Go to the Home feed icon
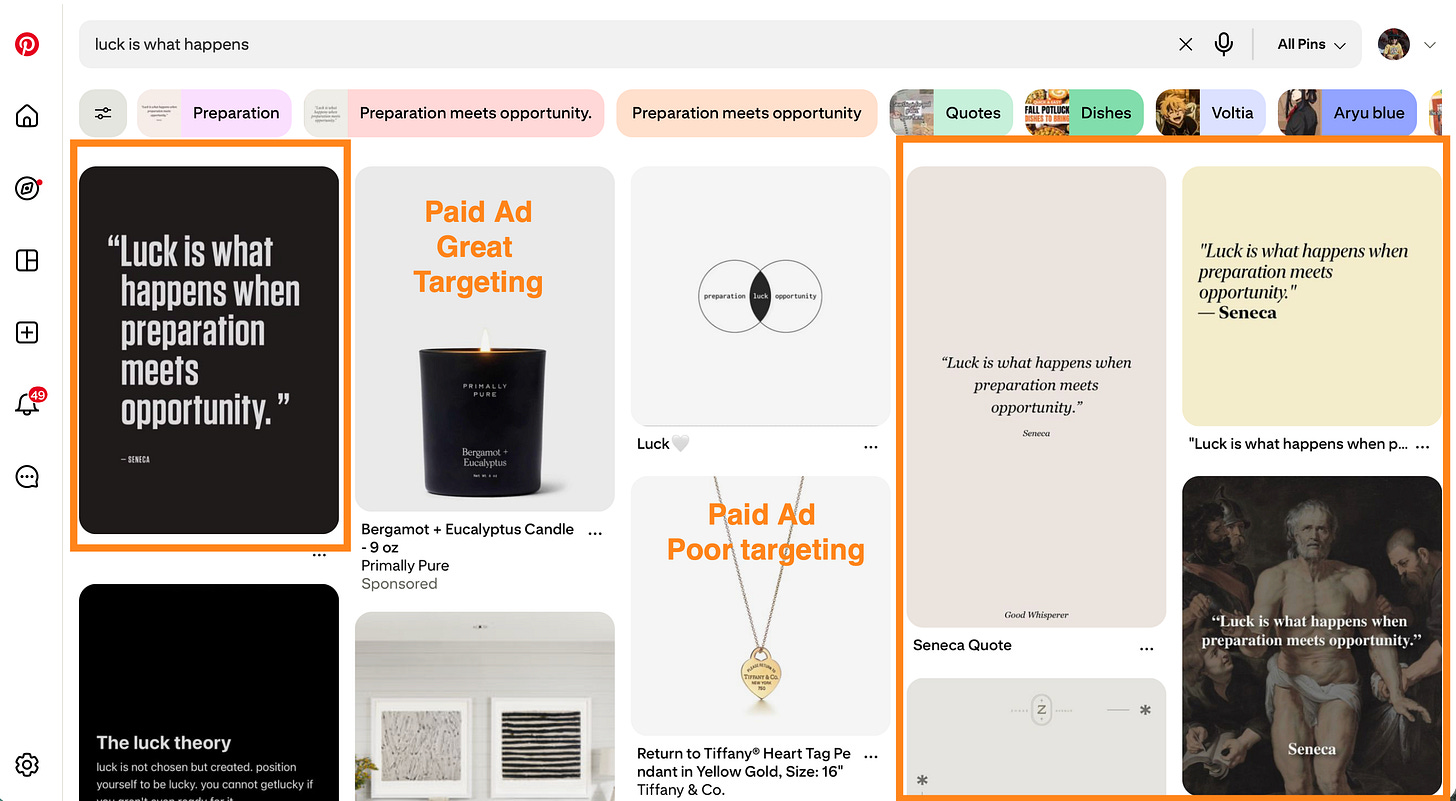 pyautogui.click(x=27, y=116)
